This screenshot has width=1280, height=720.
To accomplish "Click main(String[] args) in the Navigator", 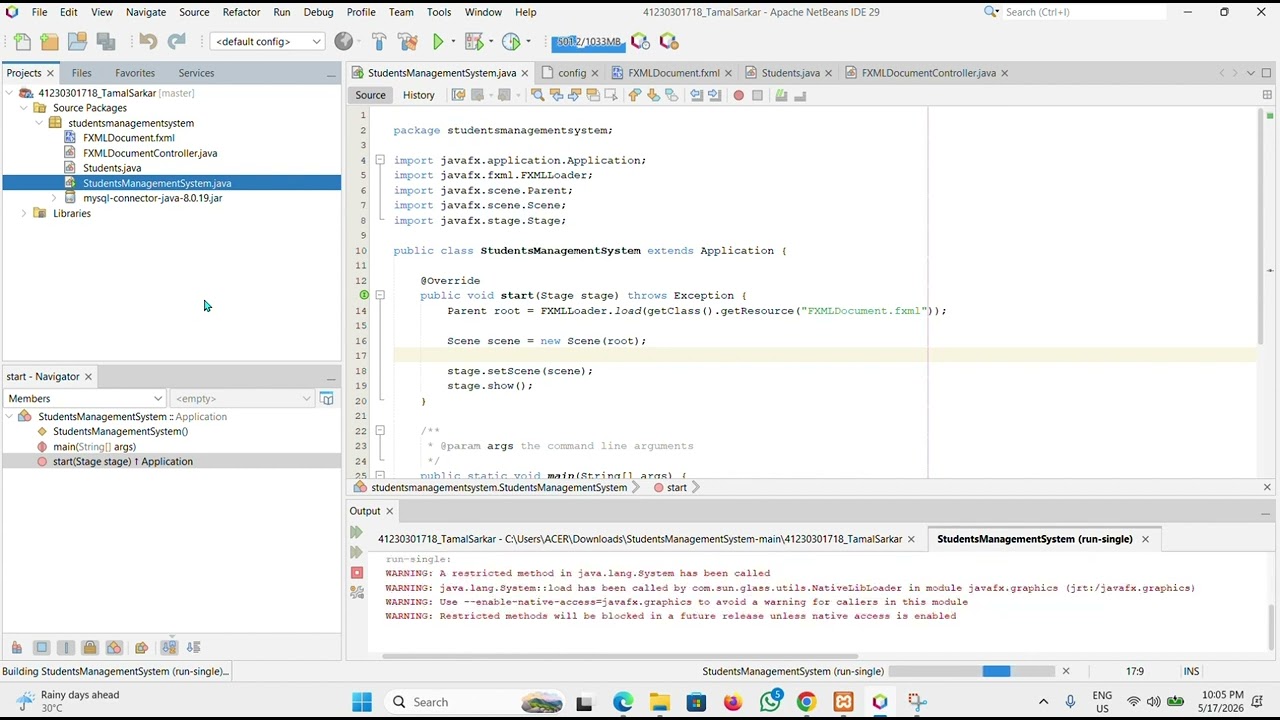I will pos(94,447).
